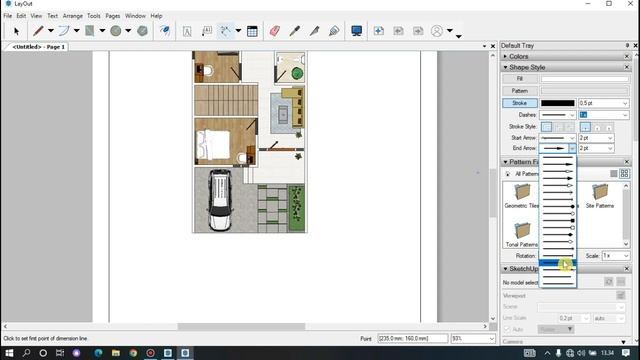Choose the Label tool
This screenshot has height=360, width=640.
[207, 31]
